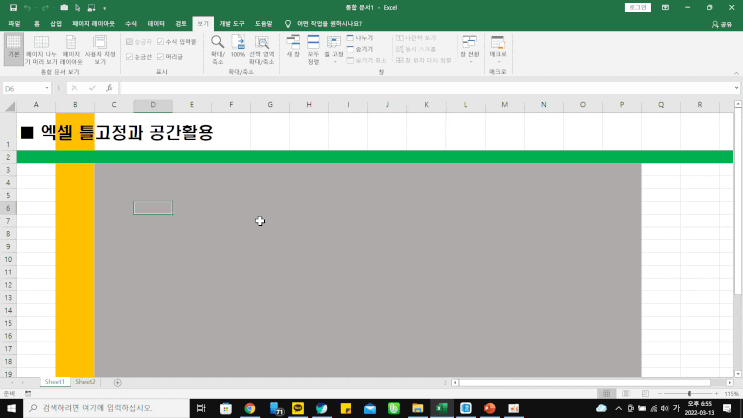Open Chrome from the taskbar
743x418 pixels.
coord(250,408)
